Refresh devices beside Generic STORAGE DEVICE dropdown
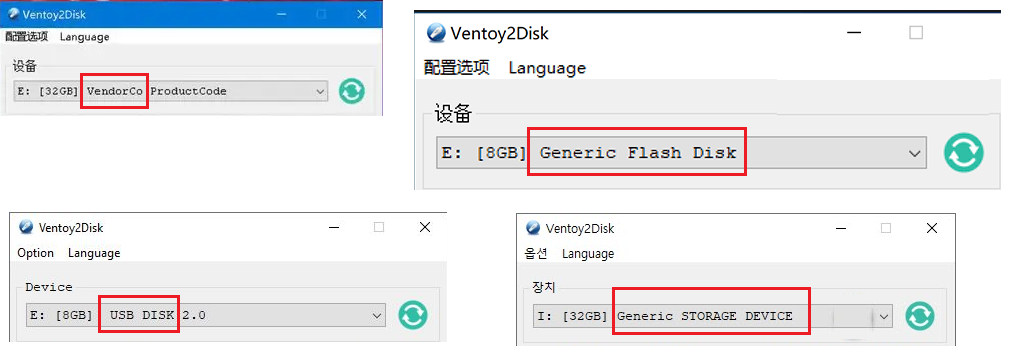This screenshot has height=363, width=1026. [919, 316]
